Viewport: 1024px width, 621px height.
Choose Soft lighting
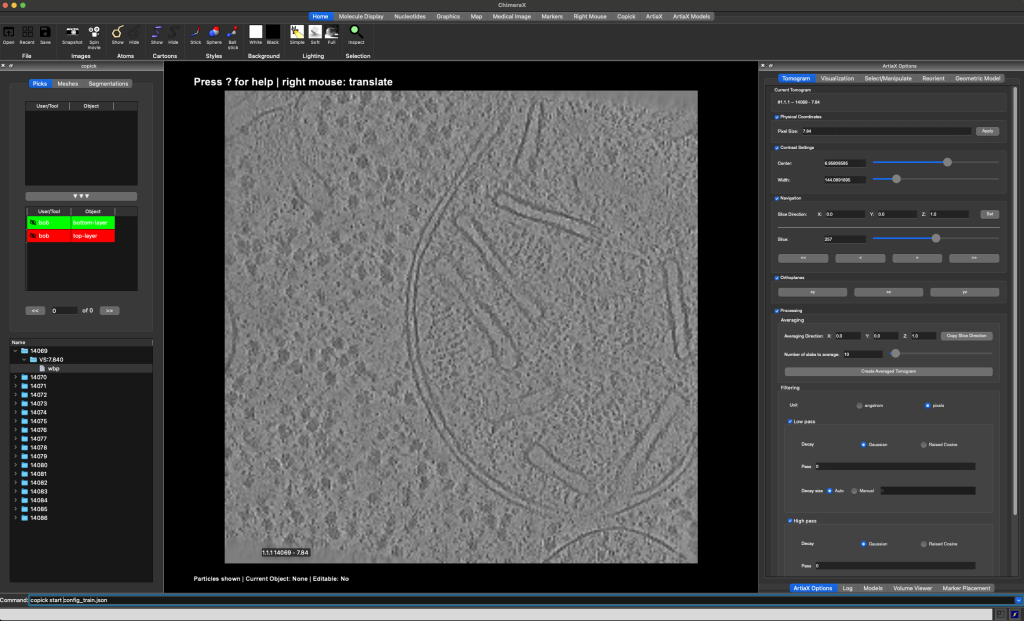pyautogui.click(x=315, y=35)
